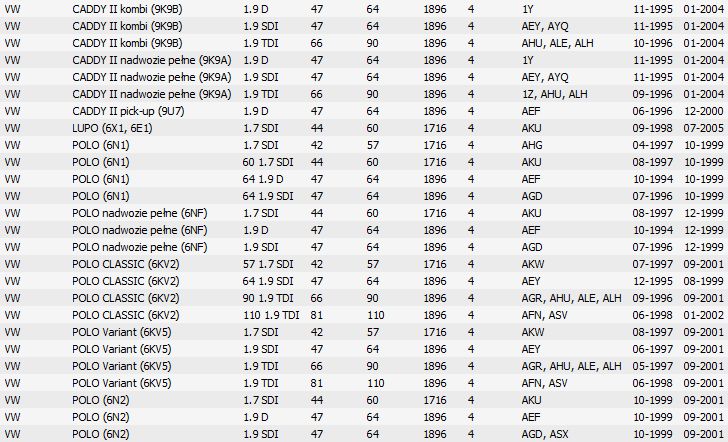Select POLO Variant (6KV5) in 1.7 SDI row
Image resolution: width=728 pixels, height=442 pixels.
point(122,332)
